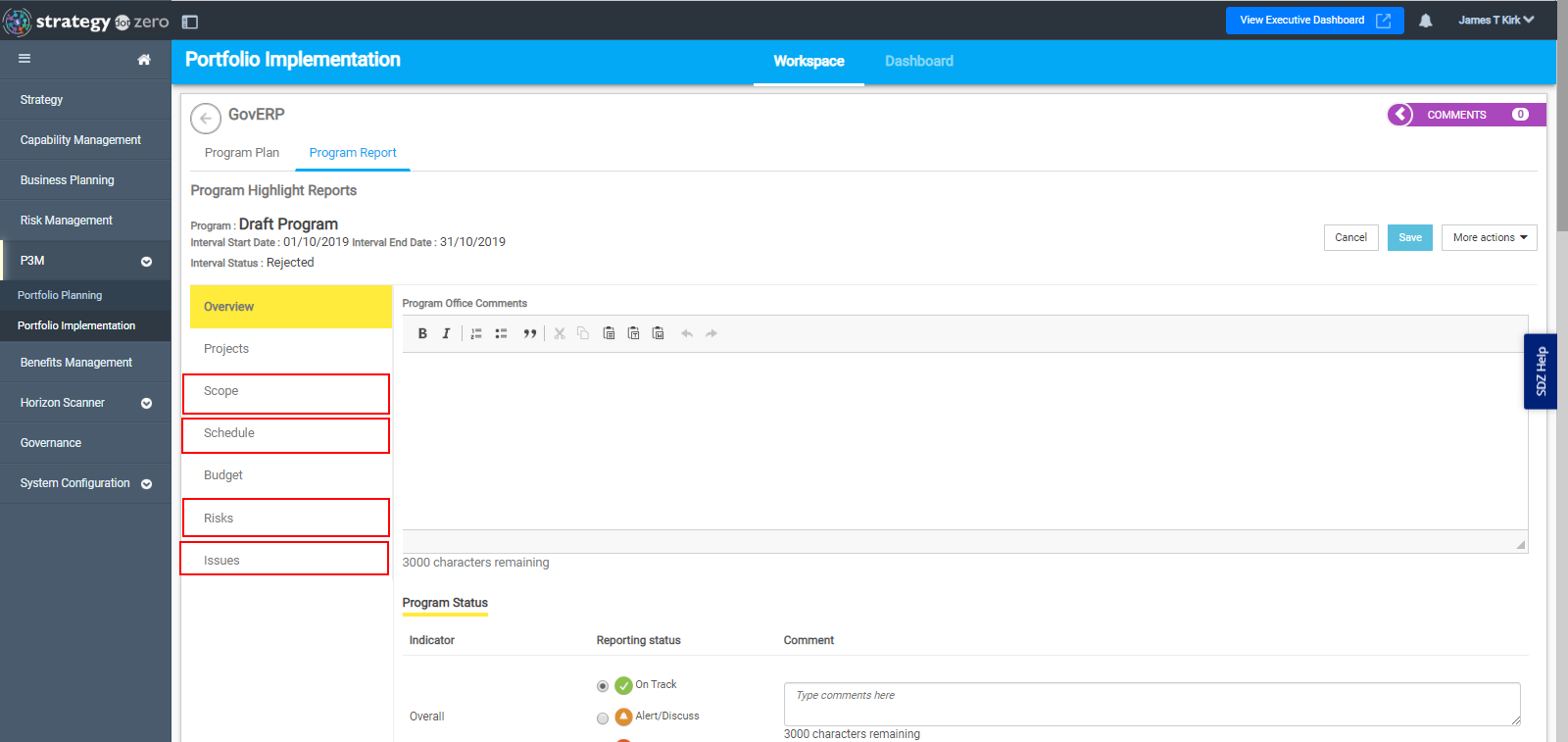Expand the System Configuration sidebar section
Viewport: 1568px width, 742px height.
pyautogui.click(x=146, y=484)
